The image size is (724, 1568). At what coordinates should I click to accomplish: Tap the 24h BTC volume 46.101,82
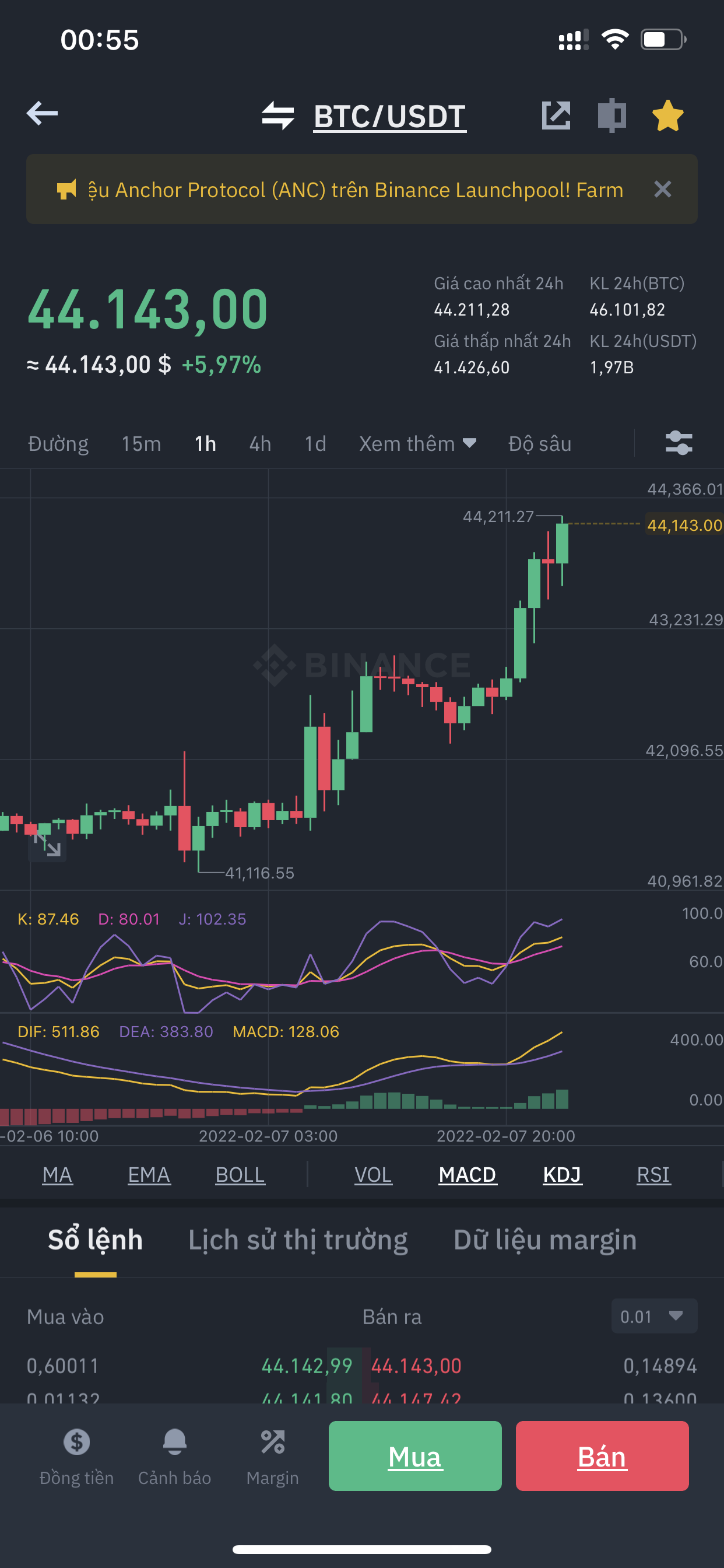[627, 310]
